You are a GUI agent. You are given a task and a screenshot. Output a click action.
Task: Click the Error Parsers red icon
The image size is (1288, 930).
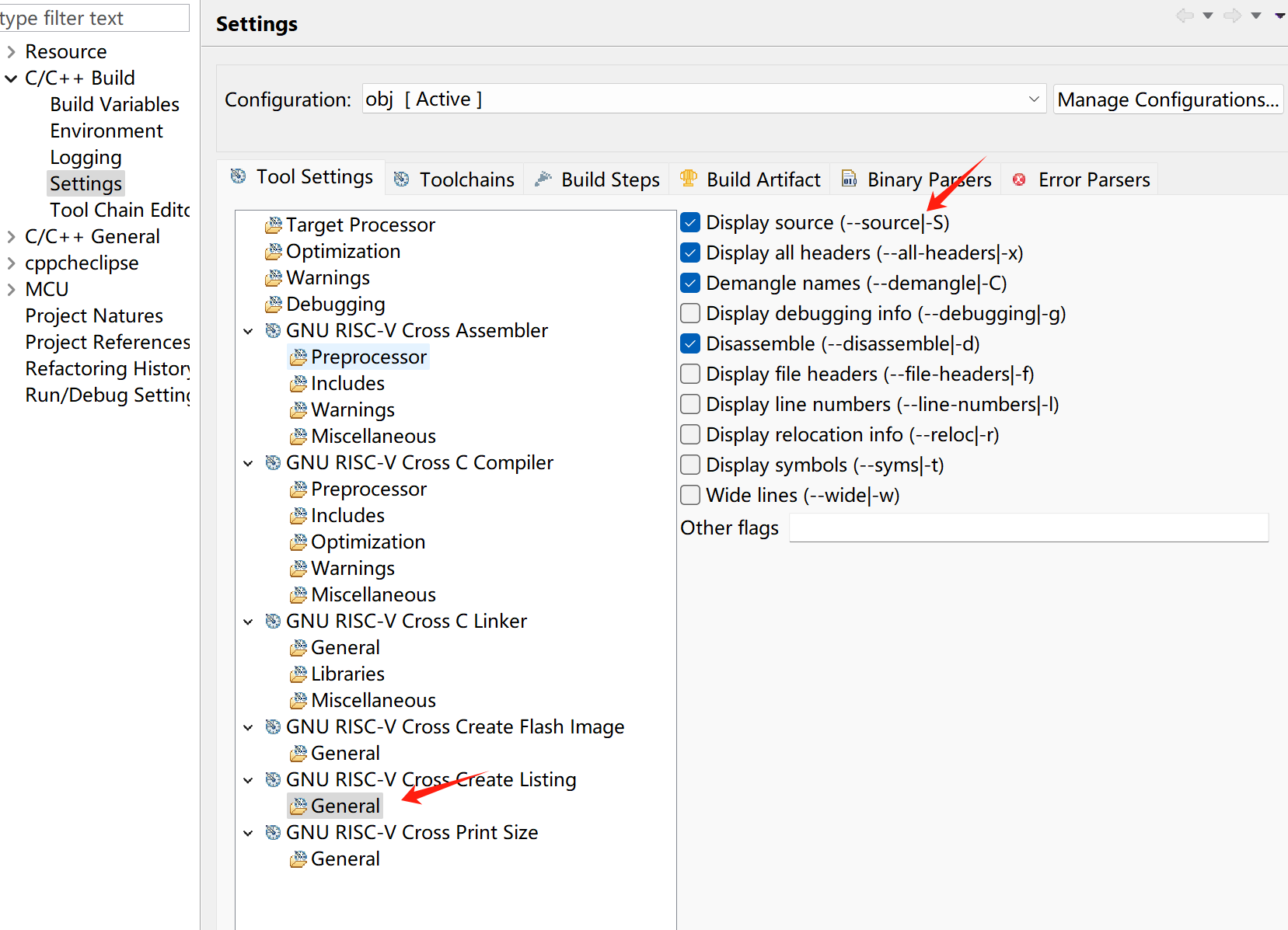pyautogui.click(x=1019, y=179)
